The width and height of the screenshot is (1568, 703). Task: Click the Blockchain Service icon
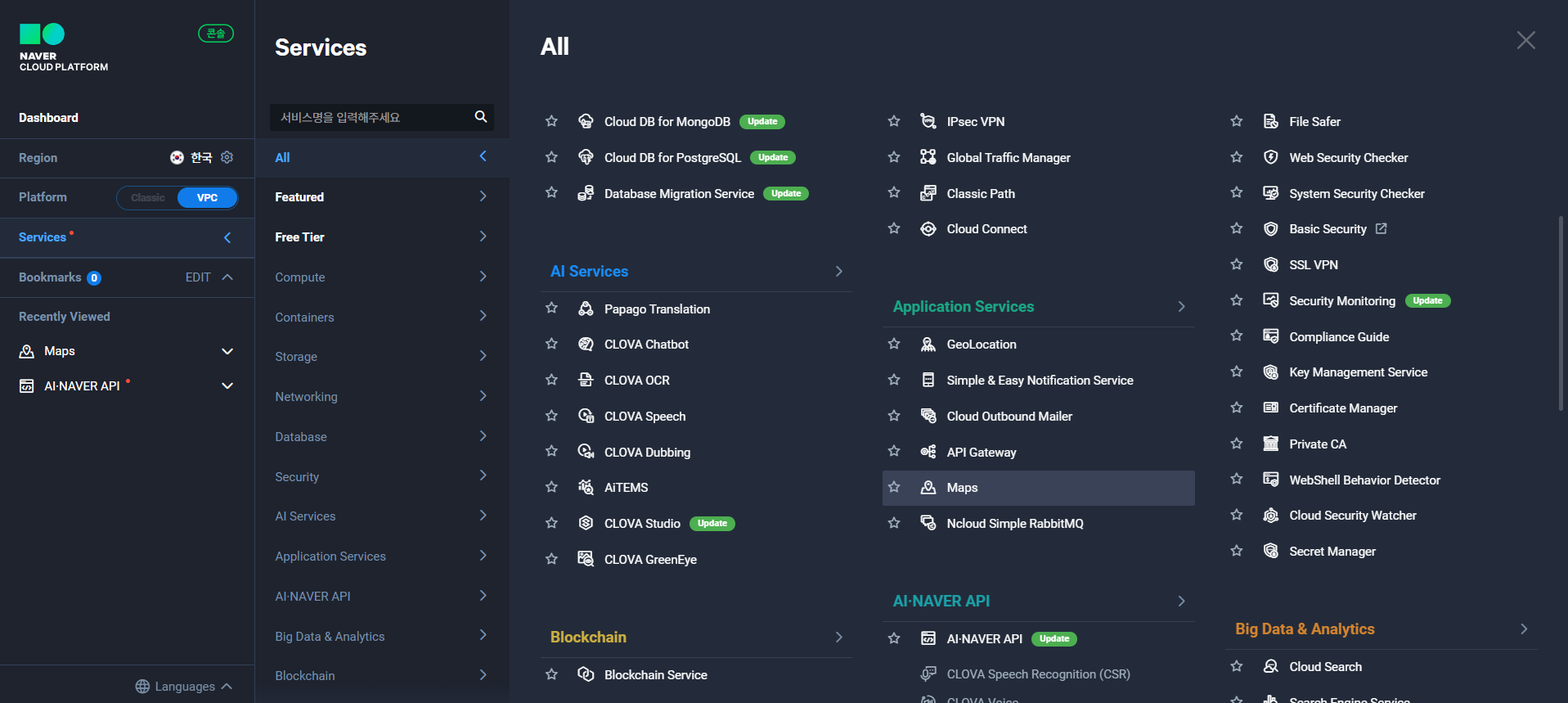586,674
